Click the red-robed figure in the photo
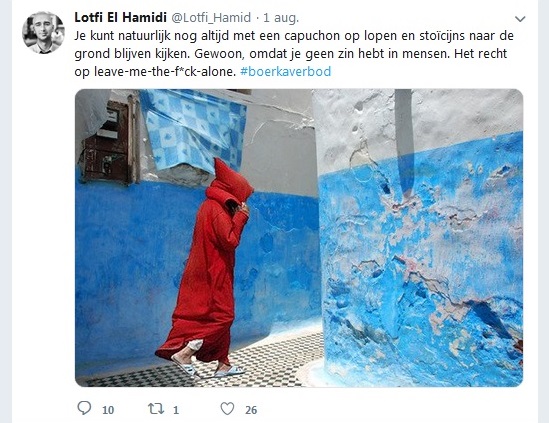This screenshot has height=423, width=549. click(205, 266)
